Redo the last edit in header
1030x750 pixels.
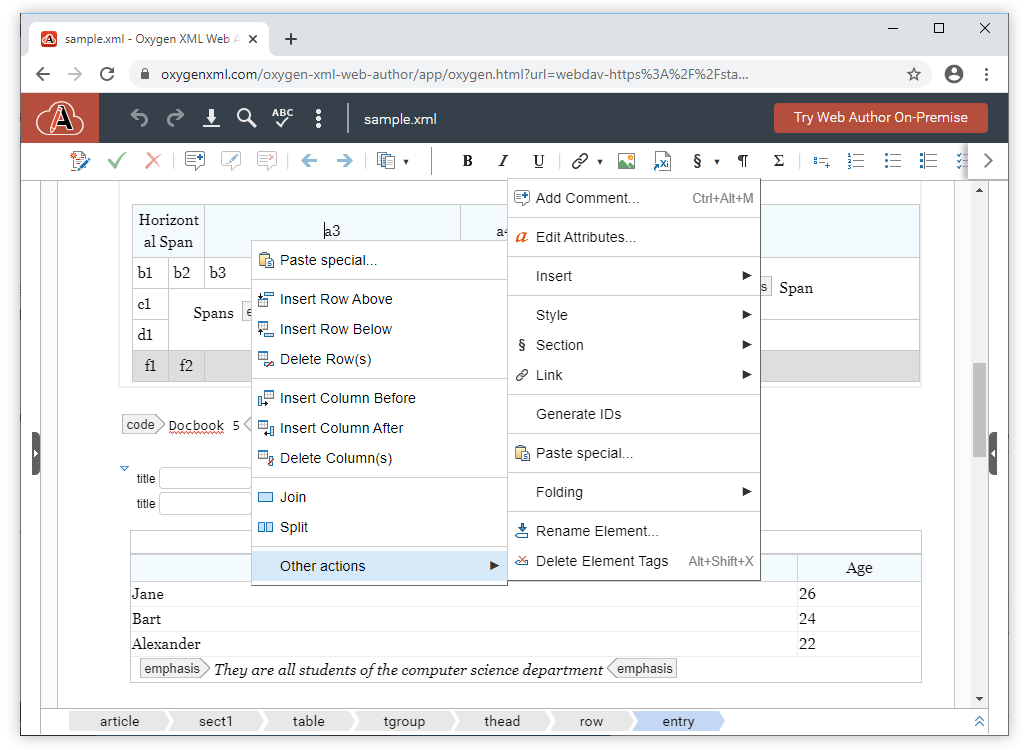pyautogui.click(x=175, y=118)
